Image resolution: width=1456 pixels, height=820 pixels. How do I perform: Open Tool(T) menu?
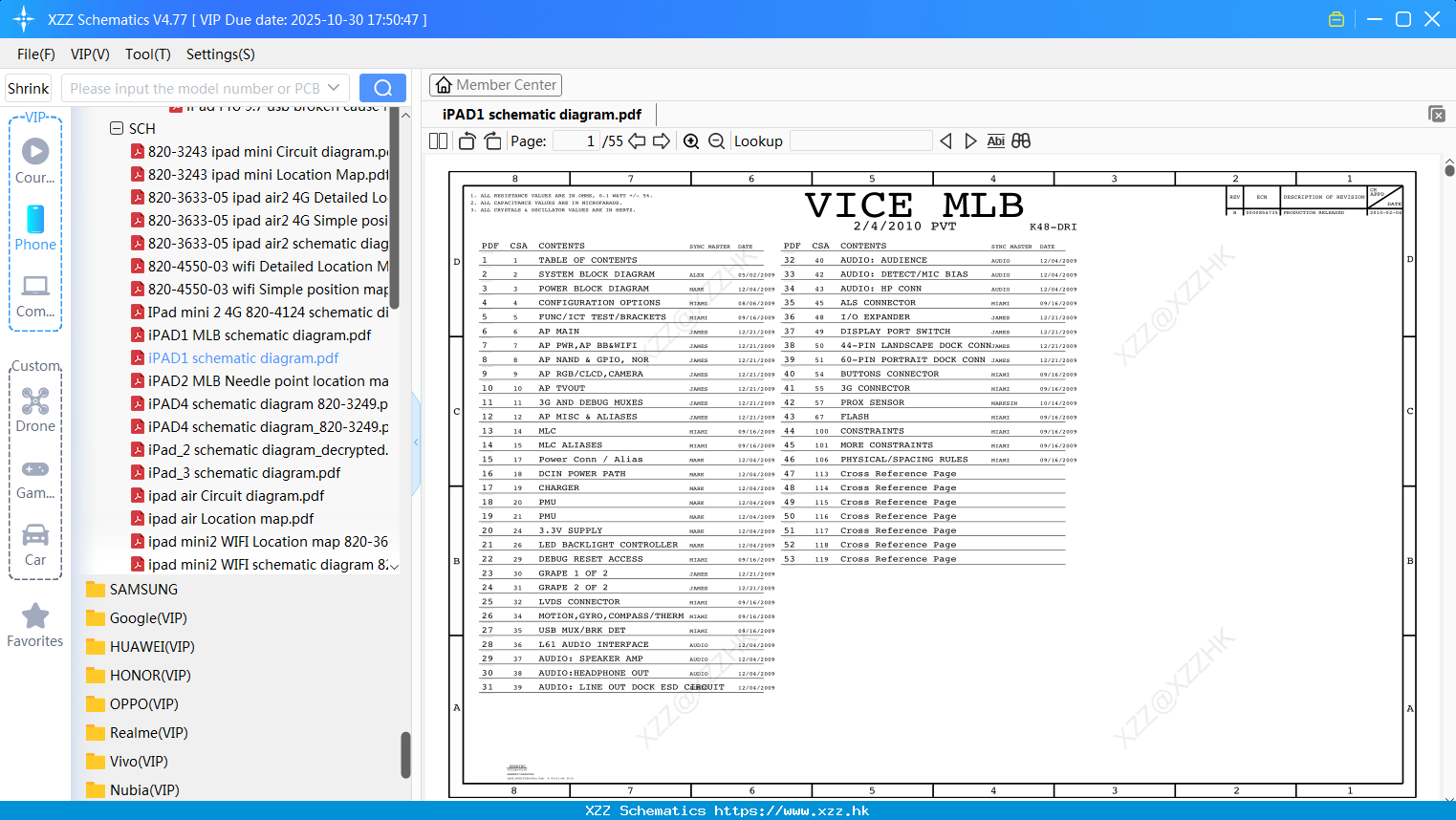pyautogui.click(x=148, y=54)
